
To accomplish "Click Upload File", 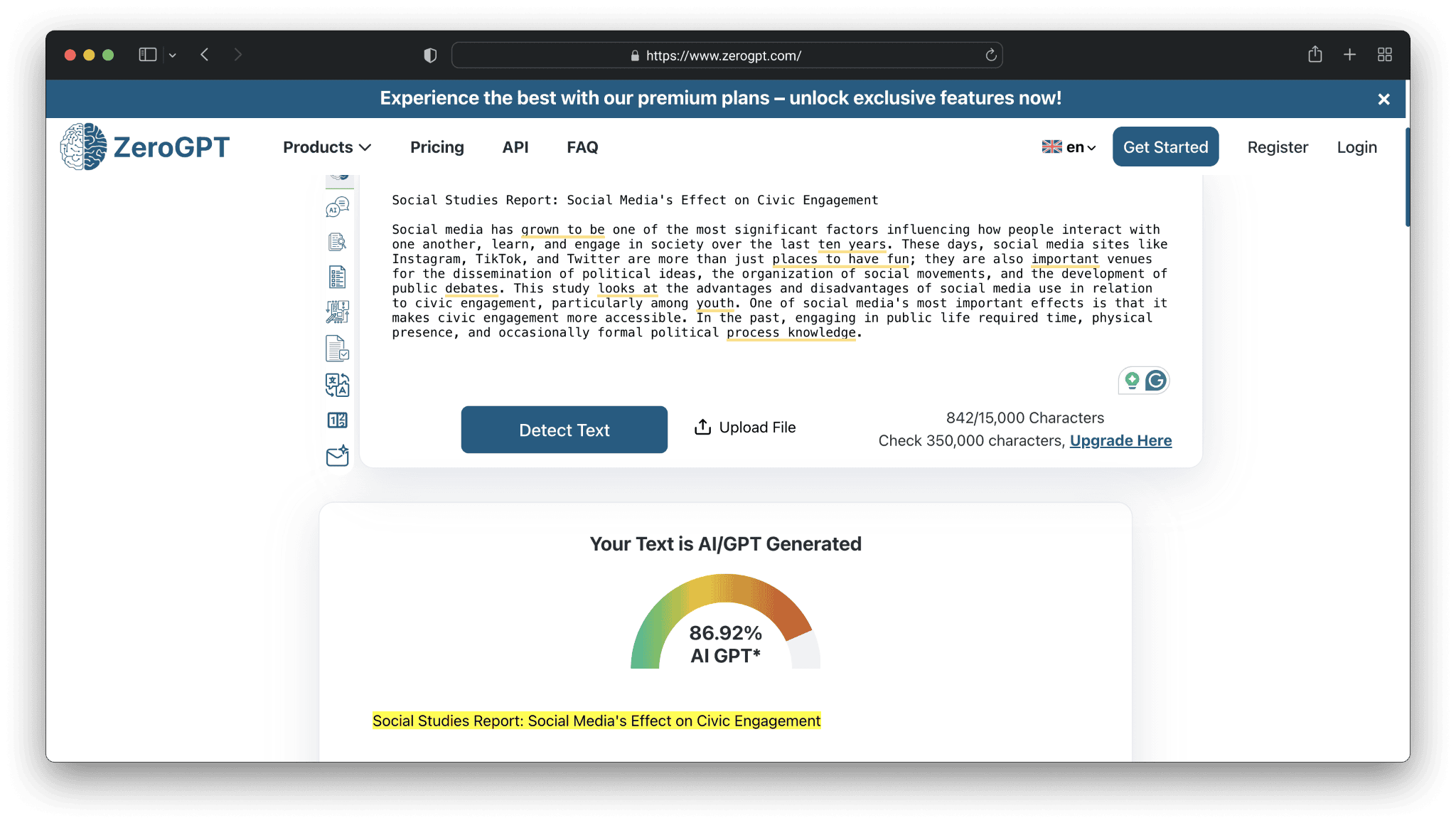I will point(744,427).
